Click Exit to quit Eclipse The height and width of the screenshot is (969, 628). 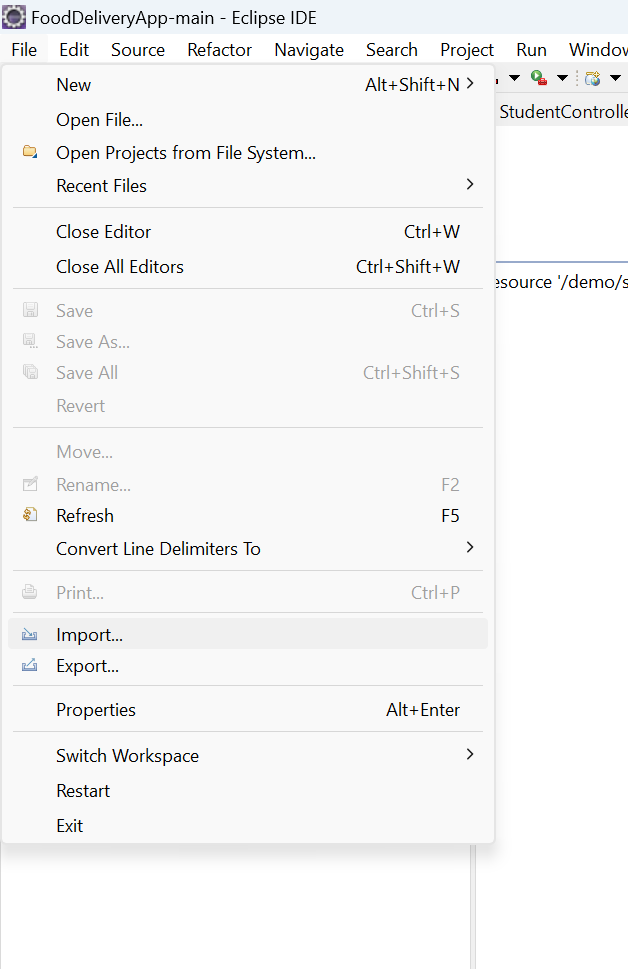[x=70, y=826]
